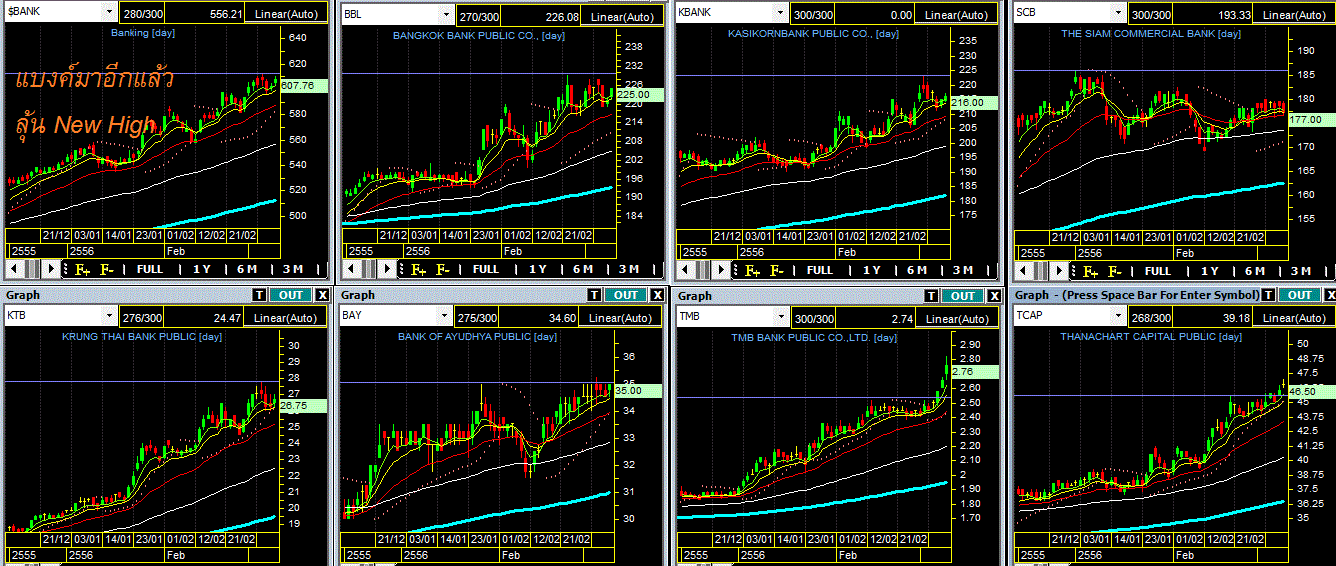This screenshot has height=566, width=1336.
Task: Click left scroll arrow below KBANK chart
Action: pos(684,269)
